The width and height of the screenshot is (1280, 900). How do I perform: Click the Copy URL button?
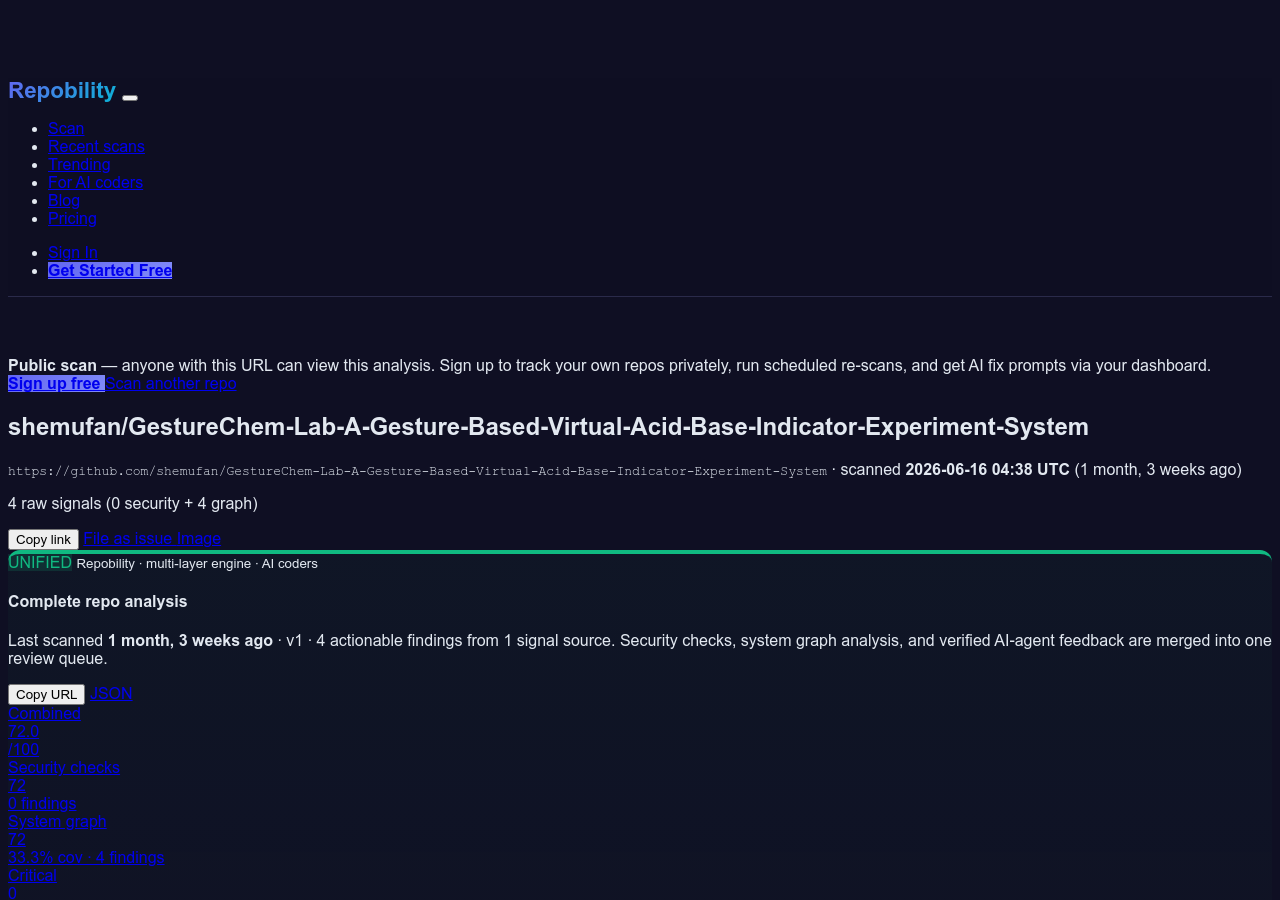(x=46, y=694)
